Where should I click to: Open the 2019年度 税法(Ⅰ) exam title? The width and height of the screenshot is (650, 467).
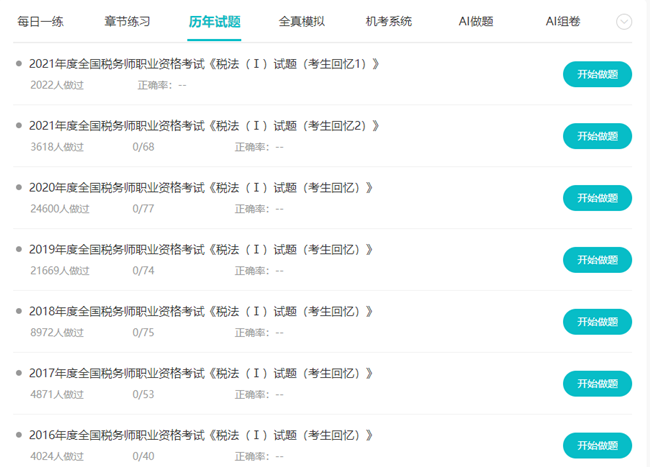click(x=201, y=250)
